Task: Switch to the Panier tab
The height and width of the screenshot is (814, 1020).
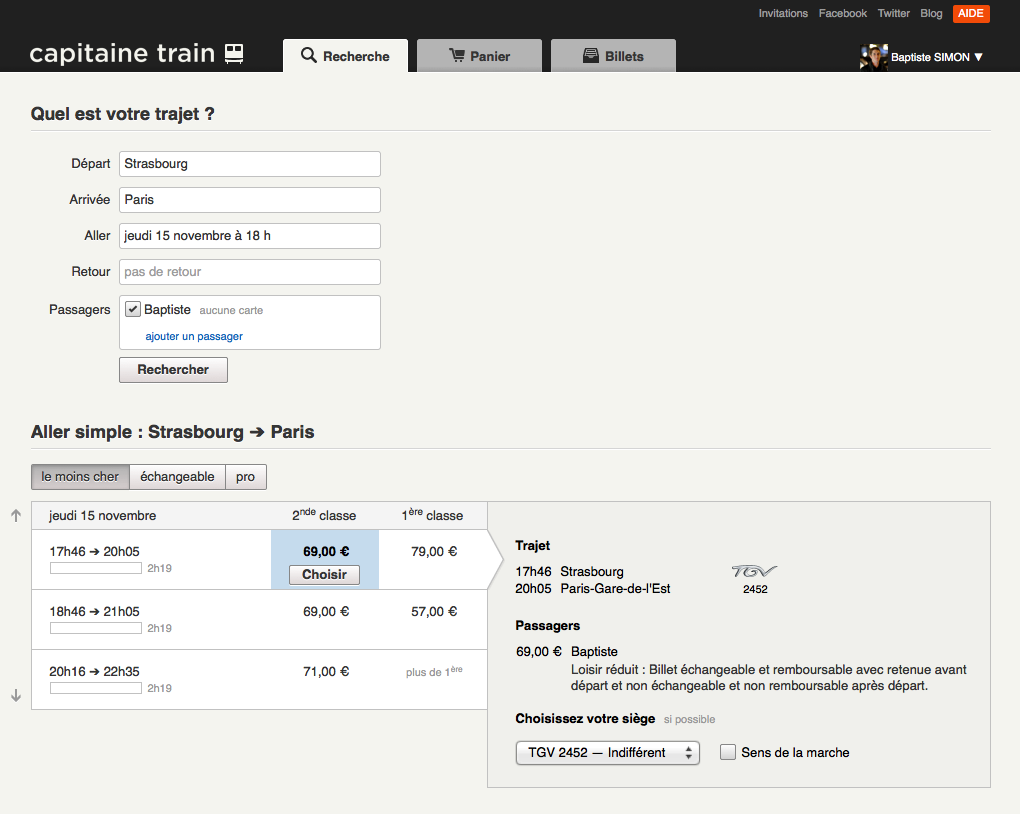Action: pos(479,55)
